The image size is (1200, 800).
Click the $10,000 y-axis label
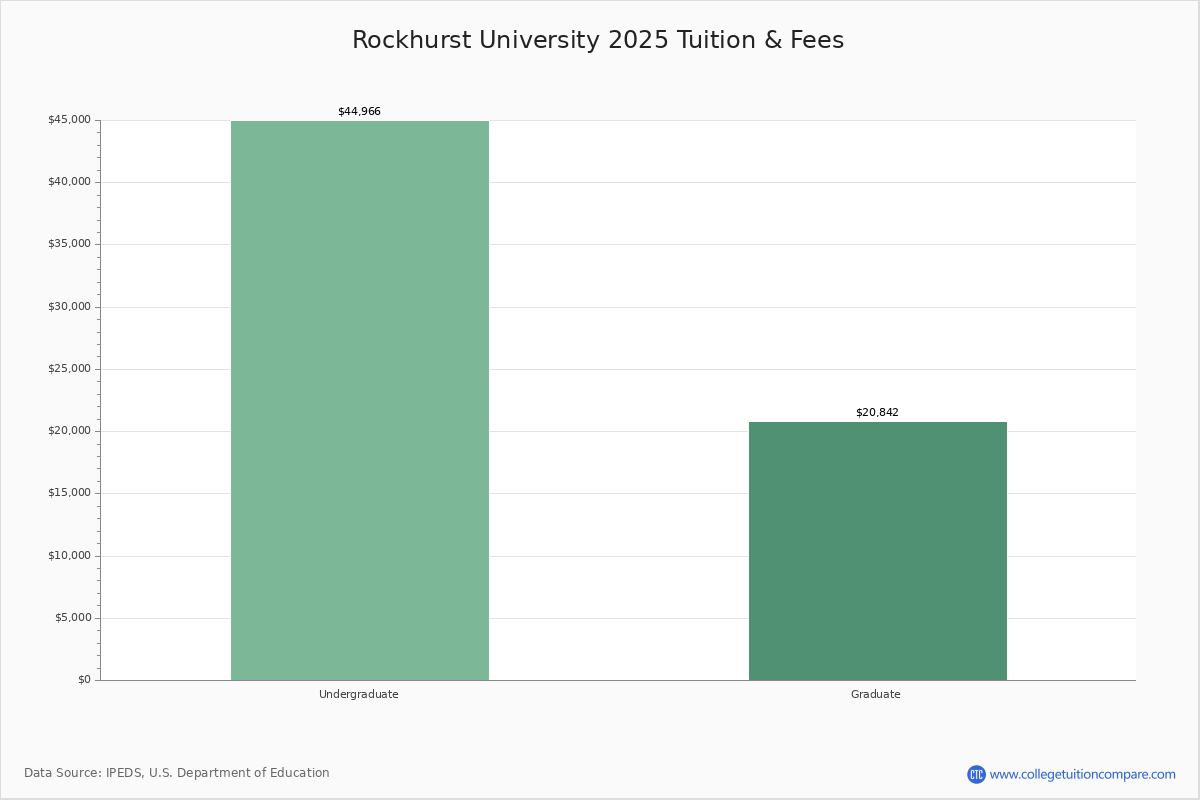(x=69, y=556)
